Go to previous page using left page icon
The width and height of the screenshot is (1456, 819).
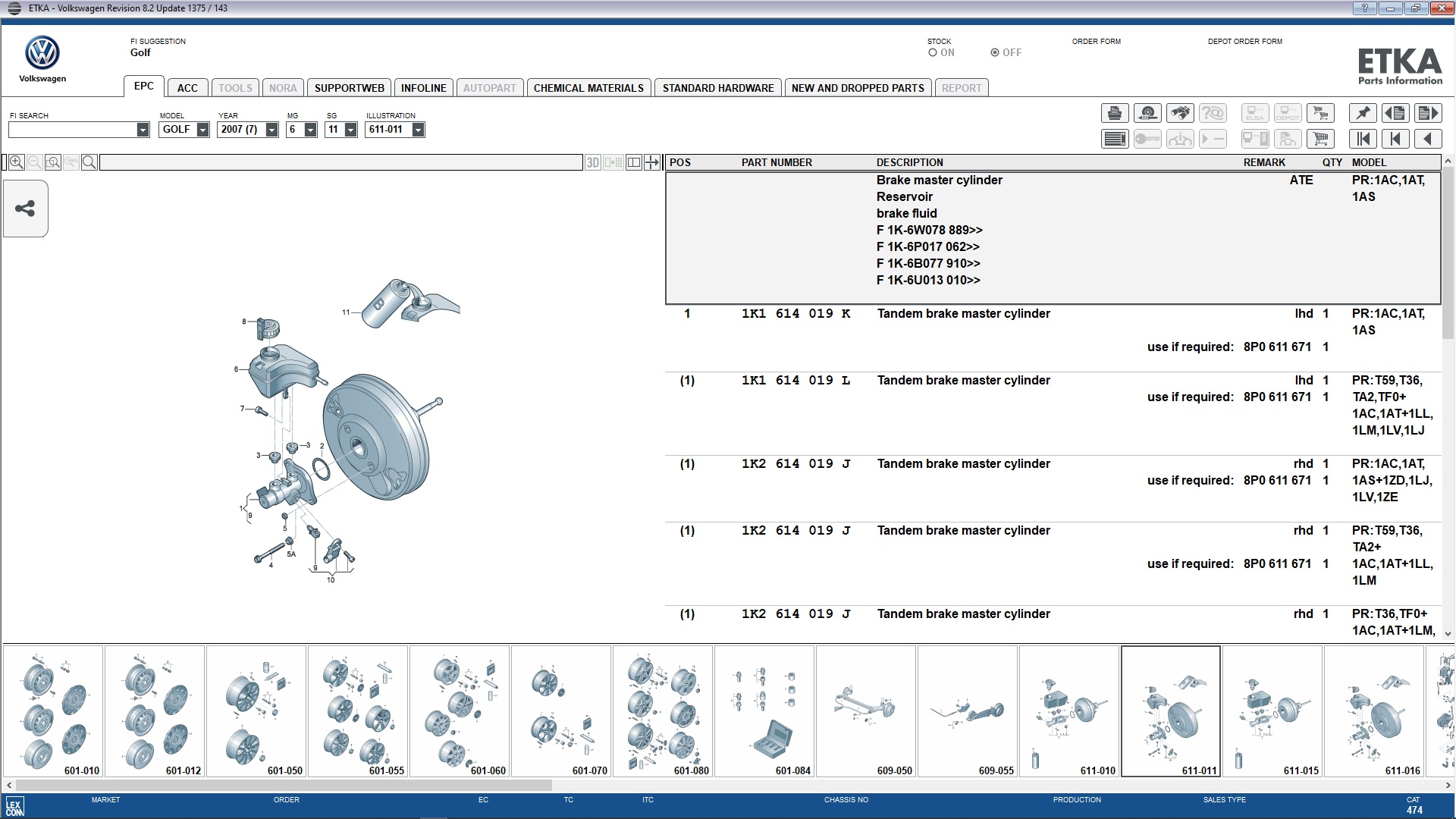1395,114
